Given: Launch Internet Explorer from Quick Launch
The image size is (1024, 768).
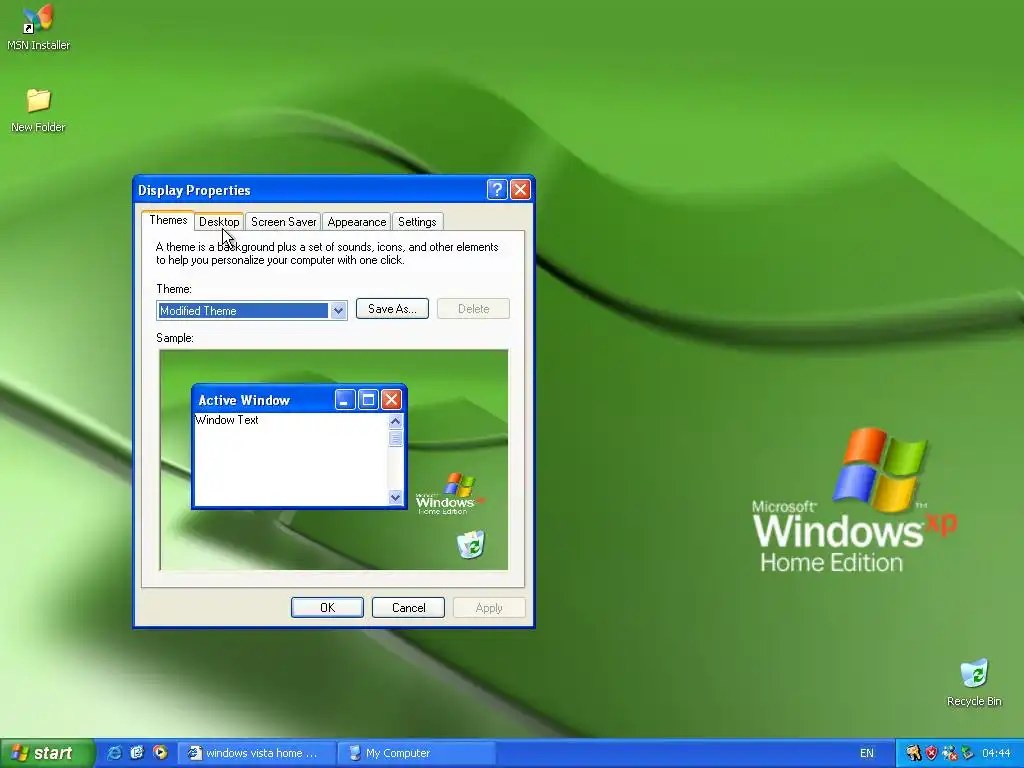Looking at the screenshot, I should tap(114, 753).
